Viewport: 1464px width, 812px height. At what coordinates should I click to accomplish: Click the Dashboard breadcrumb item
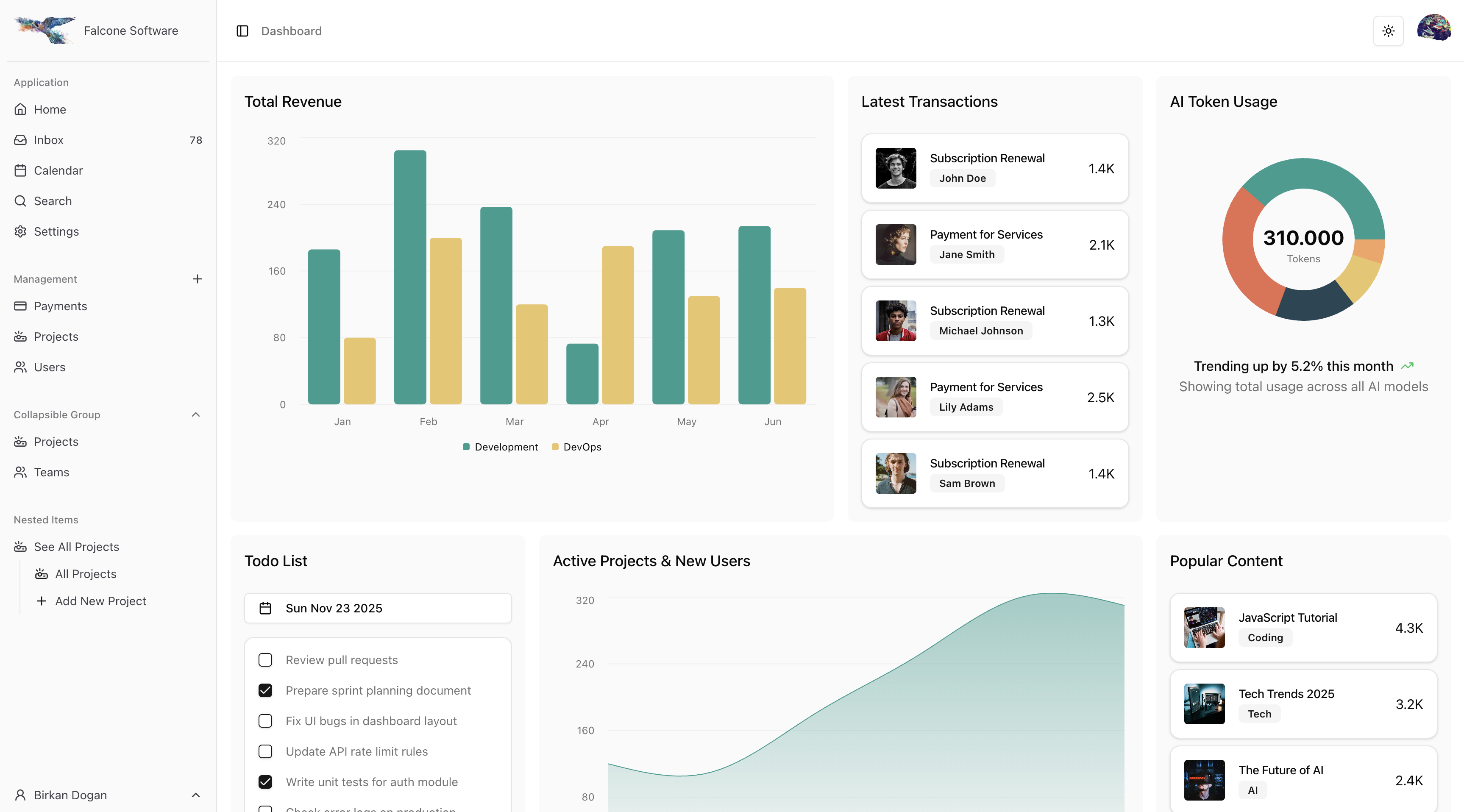click(x=291, y=31)
